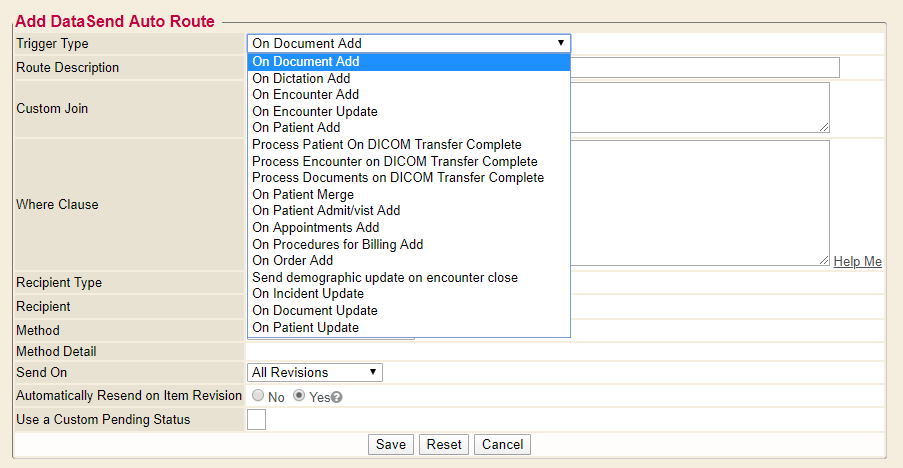Select the Yes radio button
The image size is (903, 468).
(300, 396)
